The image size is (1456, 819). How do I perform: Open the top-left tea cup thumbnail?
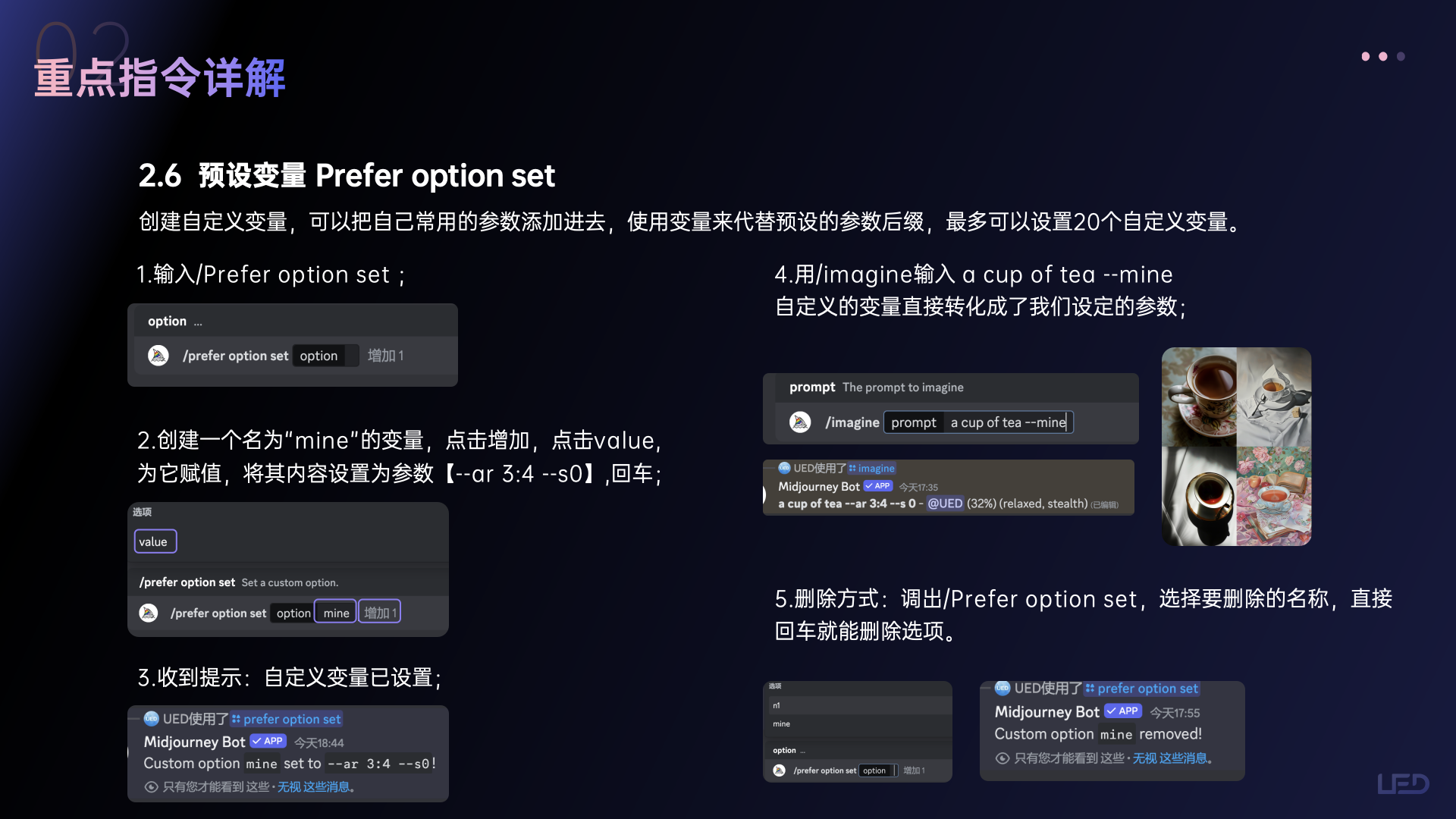(1199, 397)
